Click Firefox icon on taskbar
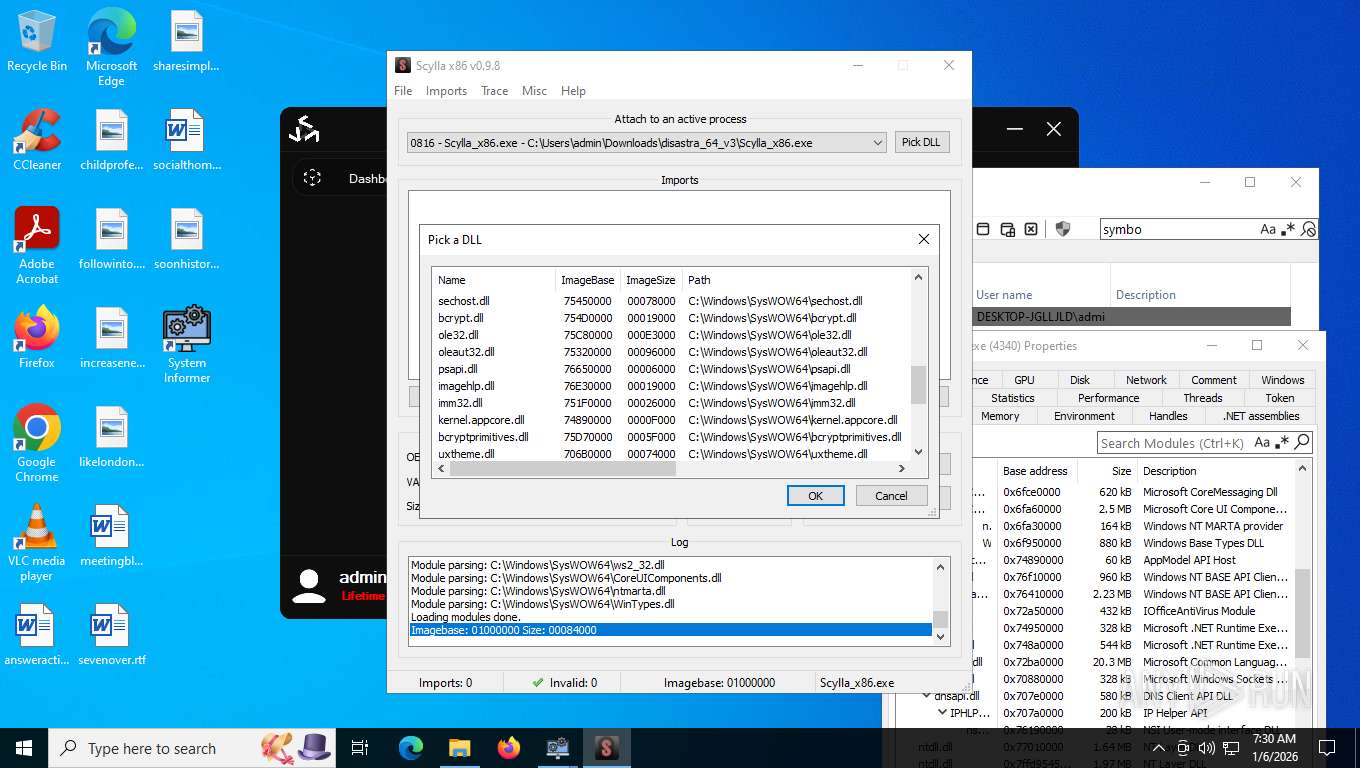This screenshot has height=768, width=1360. [508, 748]
